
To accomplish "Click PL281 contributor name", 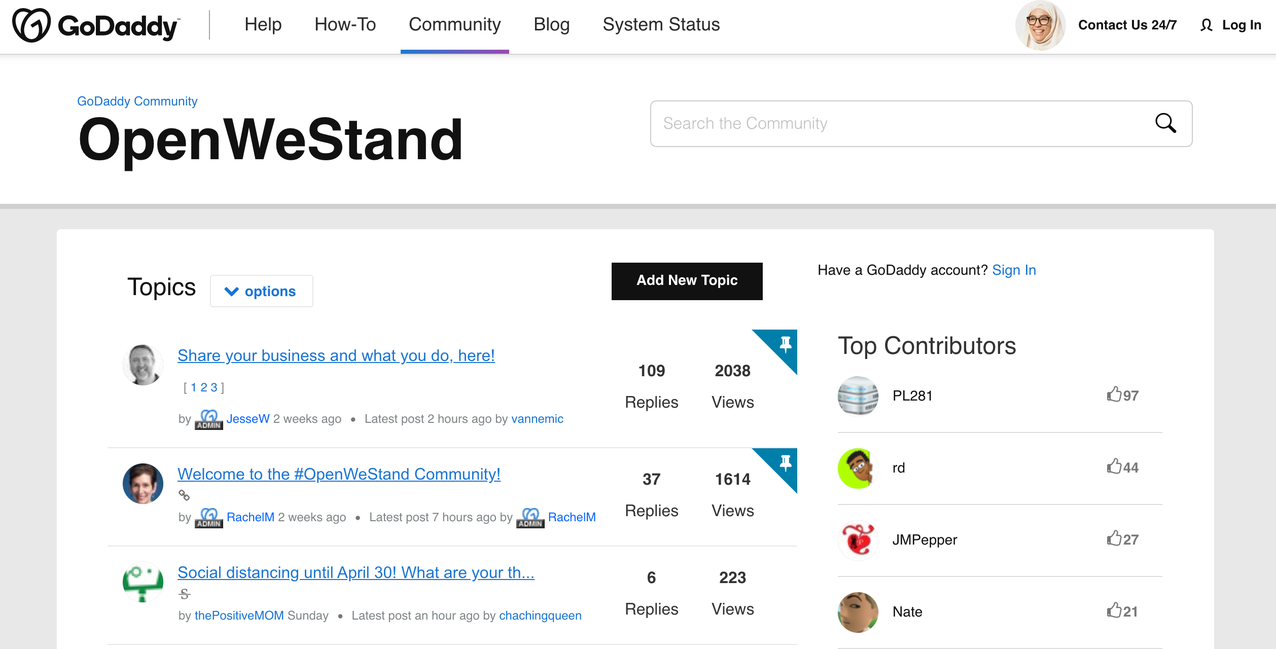I will point(912,396).
